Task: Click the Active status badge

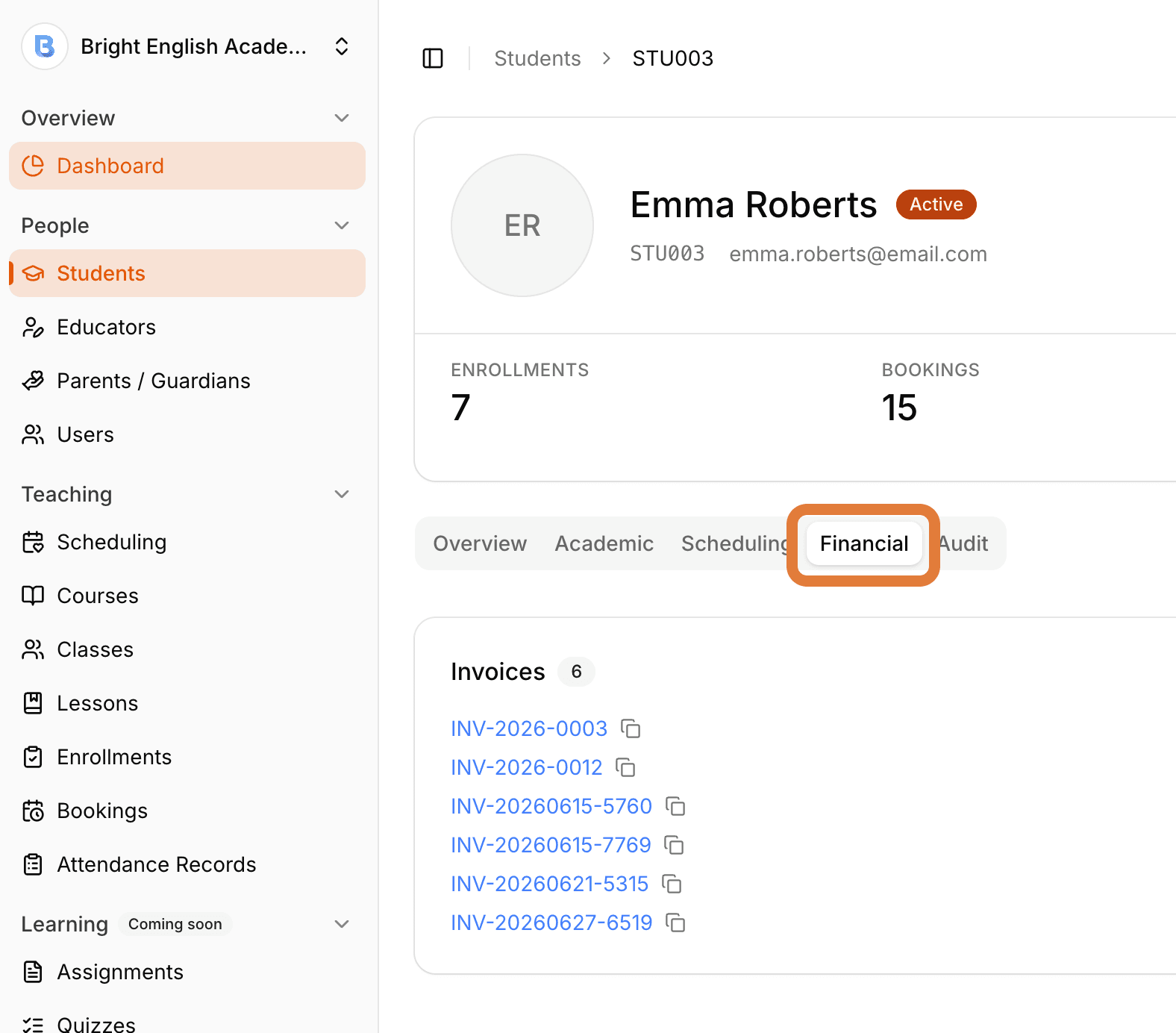Action: 936,205
